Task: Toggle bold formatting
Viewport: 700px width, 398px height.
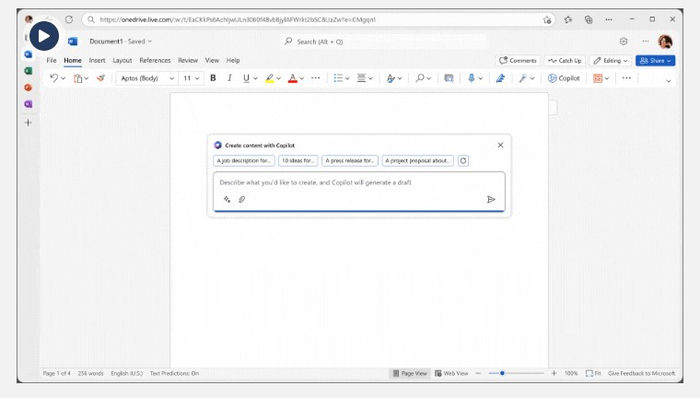Action: coord(213,78)
